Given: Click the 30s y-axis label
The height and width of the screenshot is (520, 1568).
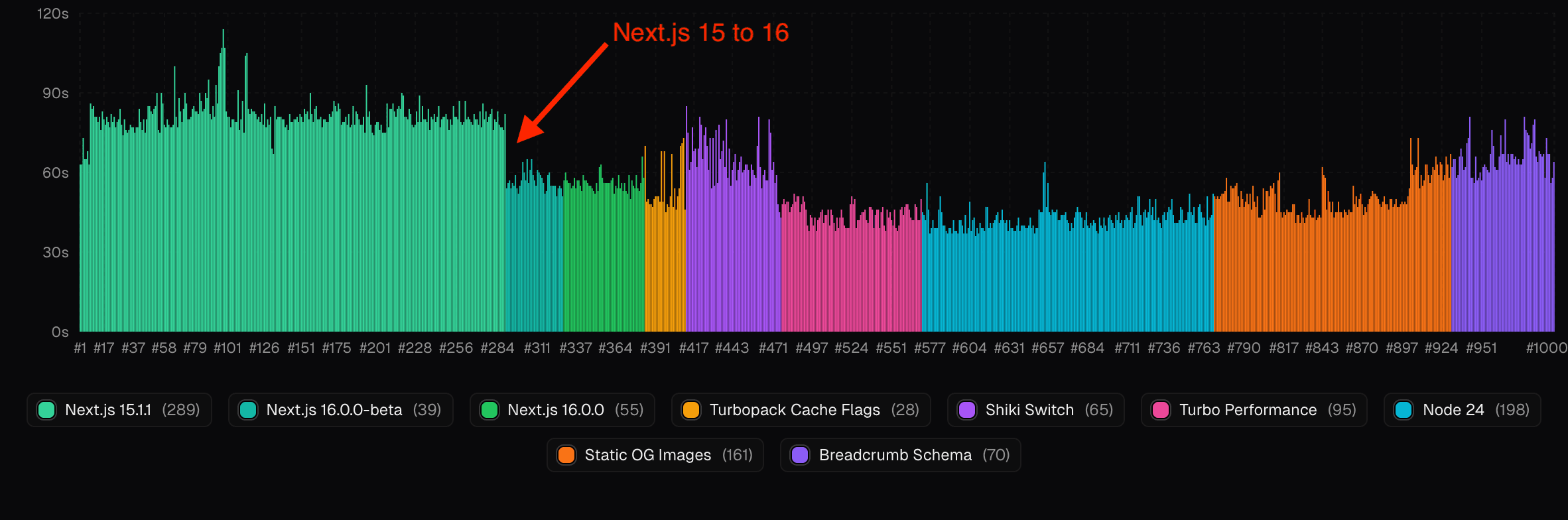Looking at the screenshot, I should click(x=56, y=253).
